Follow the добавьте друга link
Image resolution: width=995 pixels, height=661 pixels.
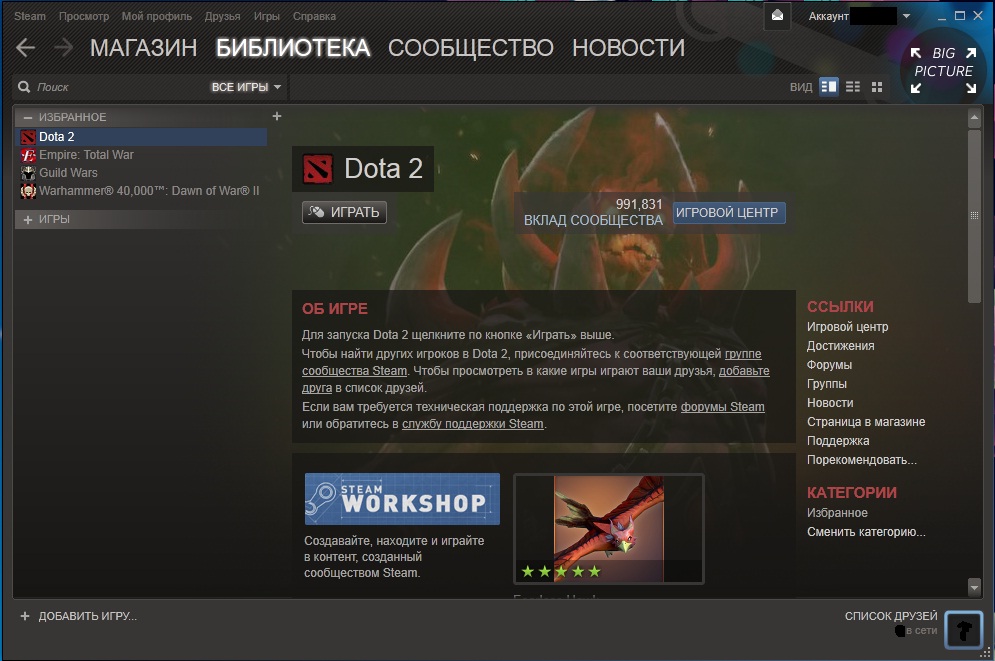[x=744, y=370]
